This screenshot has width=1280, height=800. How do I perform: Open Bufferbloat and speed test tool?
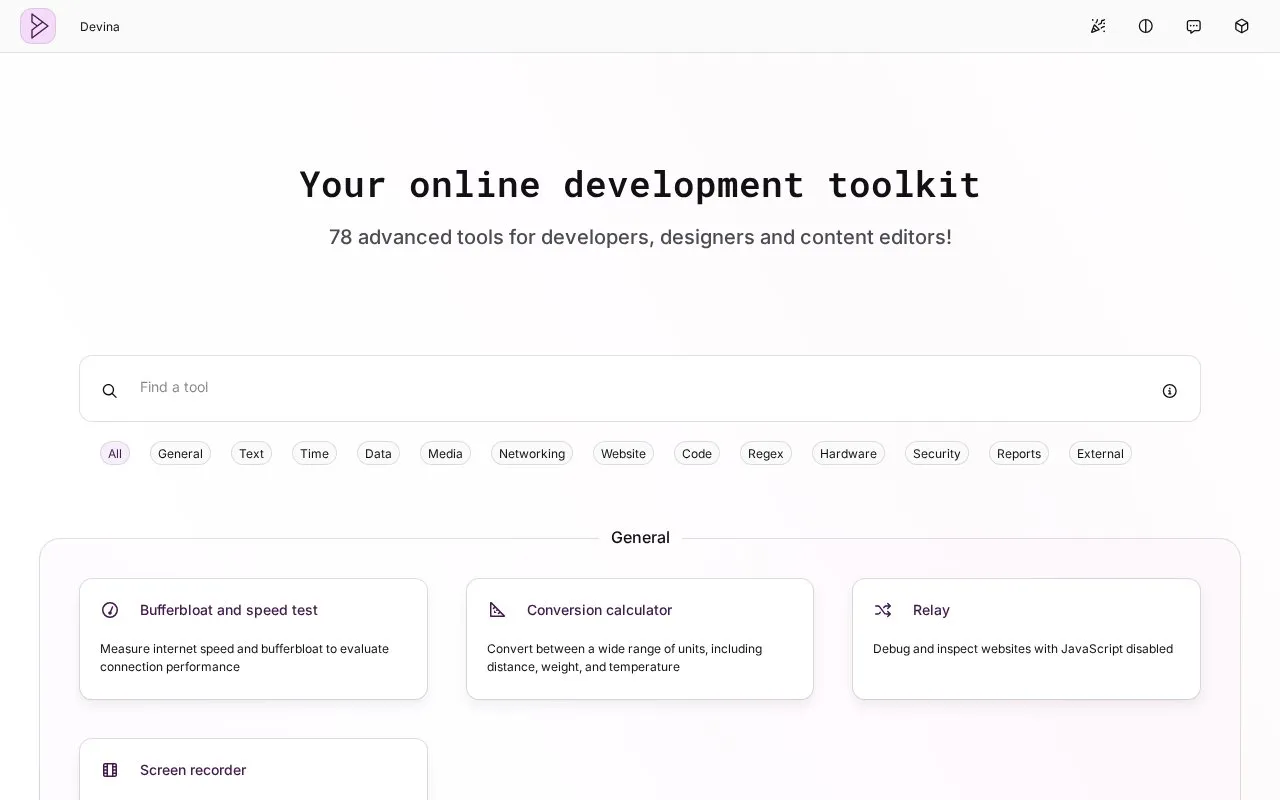point(253,639)
